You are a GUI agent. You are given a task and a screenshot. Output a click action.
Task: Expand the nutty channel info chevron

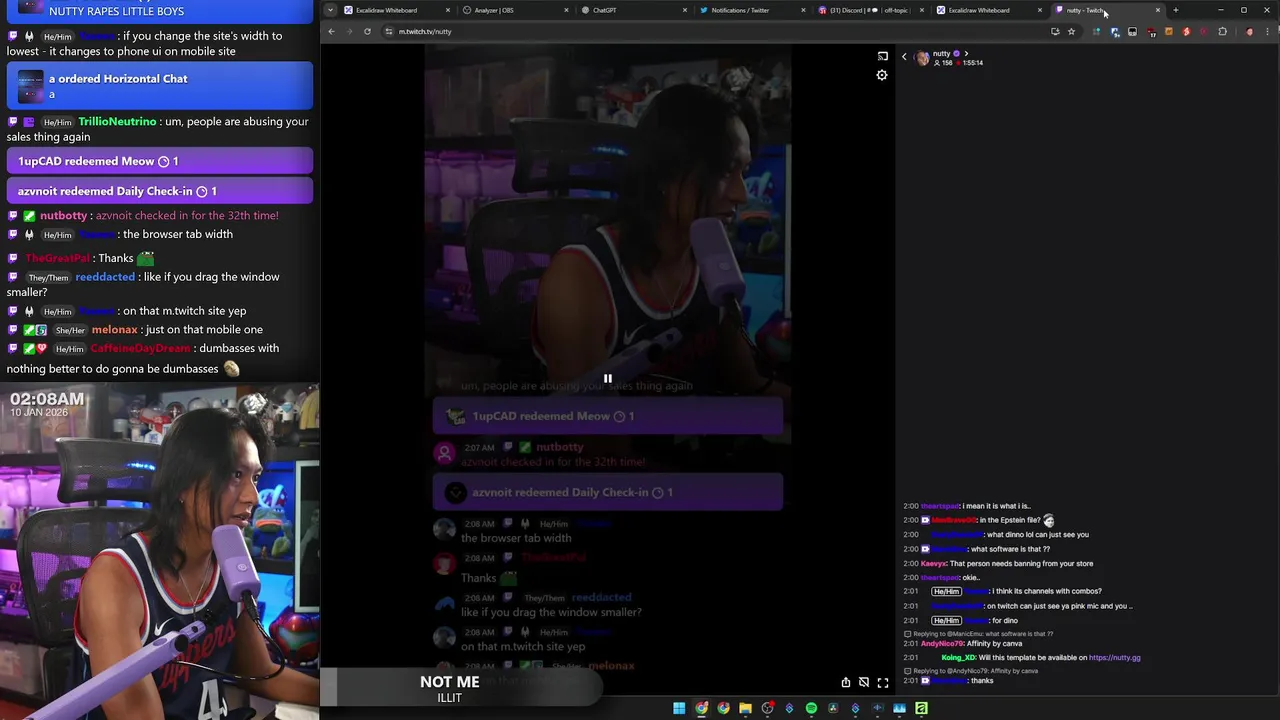coord(966,54)
